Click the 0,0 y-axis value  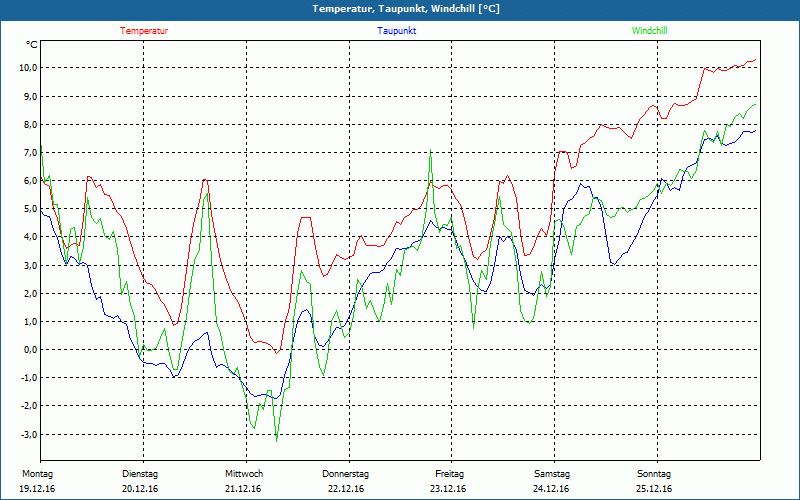click(29, 349)
